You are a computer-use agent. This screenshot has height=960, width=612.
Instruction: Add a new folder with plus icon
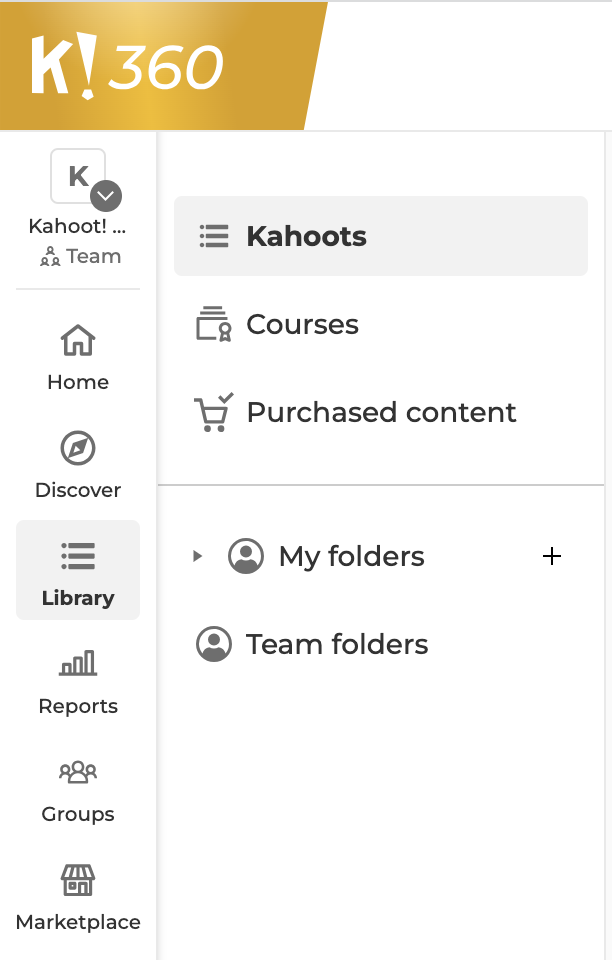pyautogui.click(x=551, y=556)
